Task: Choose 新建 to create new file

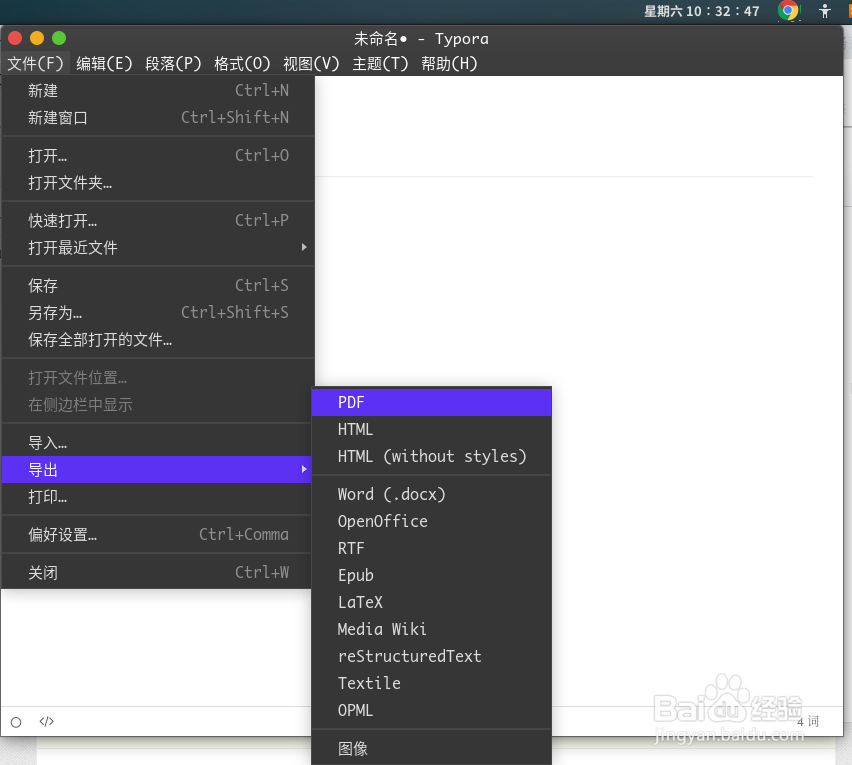Action: click(158, 90)
